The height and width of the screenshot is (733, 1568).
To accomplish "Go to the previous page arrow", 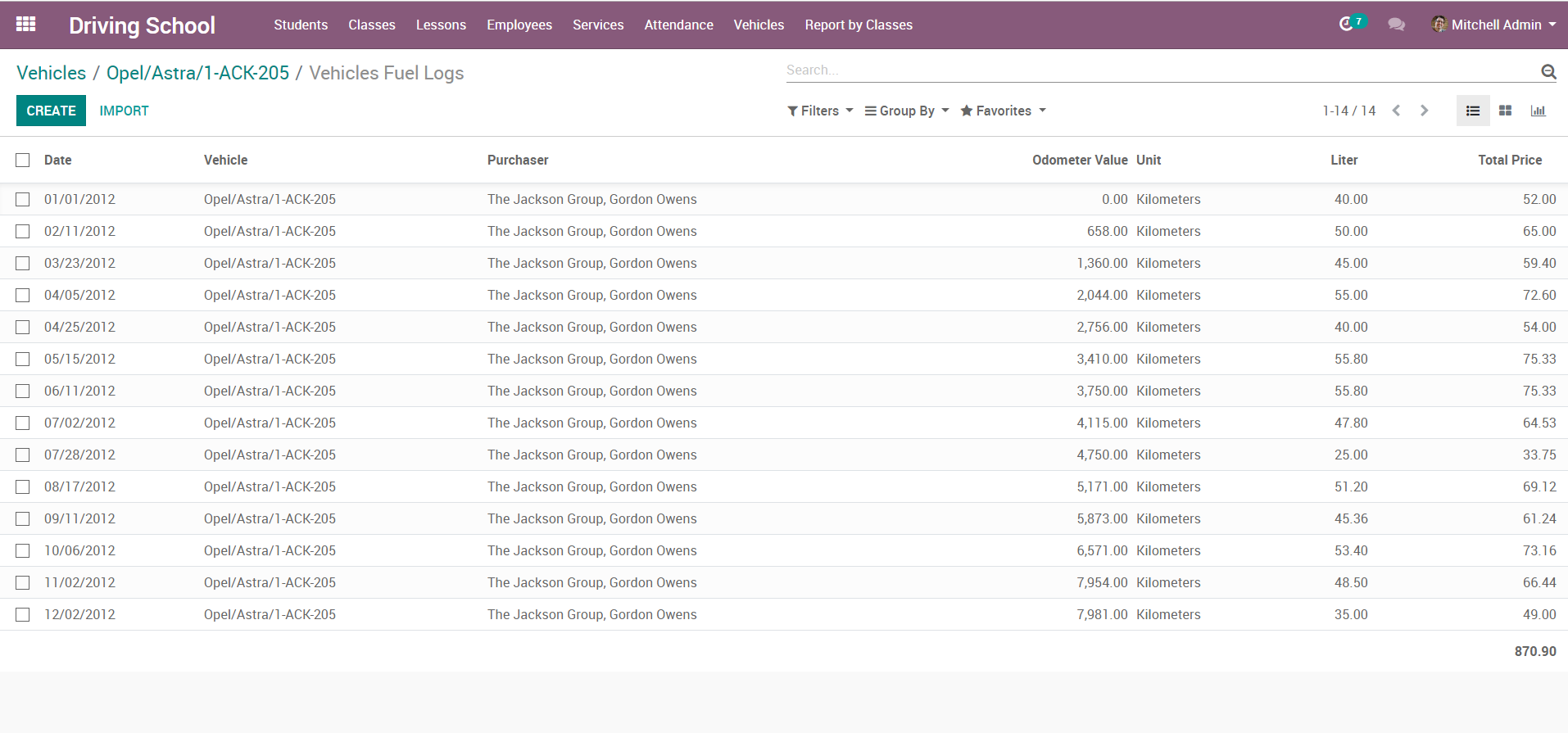I will [x=1397, y=111].
